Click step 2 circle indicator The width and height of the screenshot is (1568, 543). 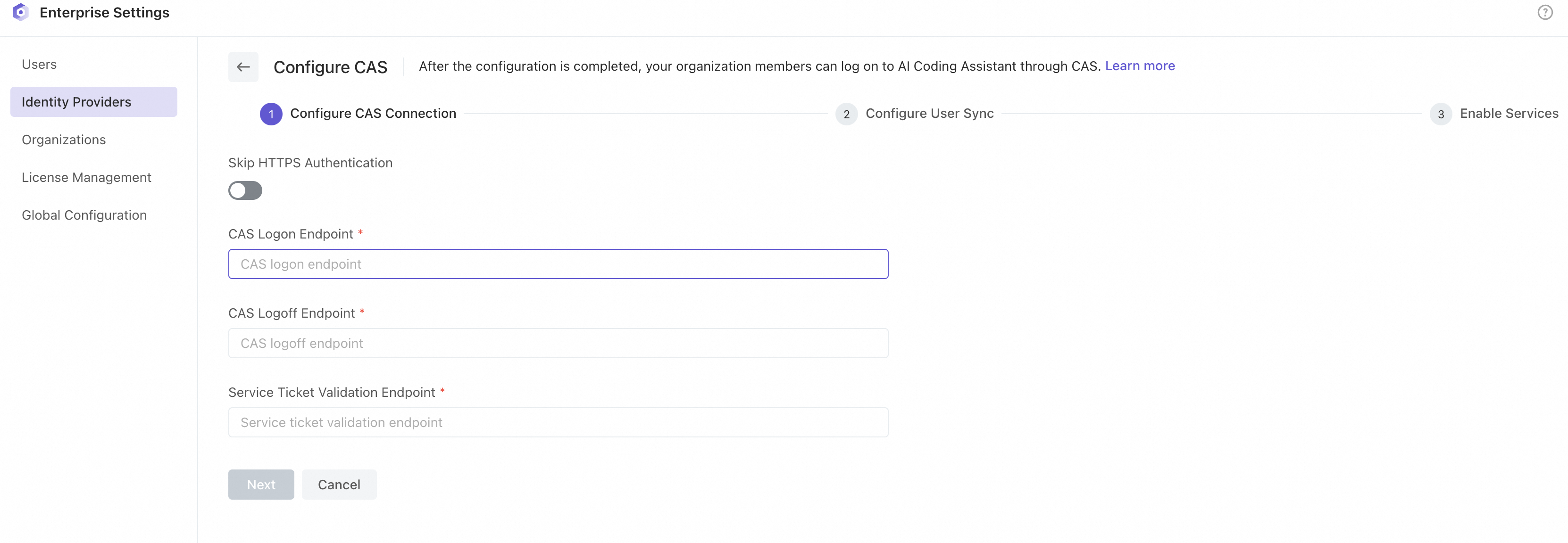(846, 114)
